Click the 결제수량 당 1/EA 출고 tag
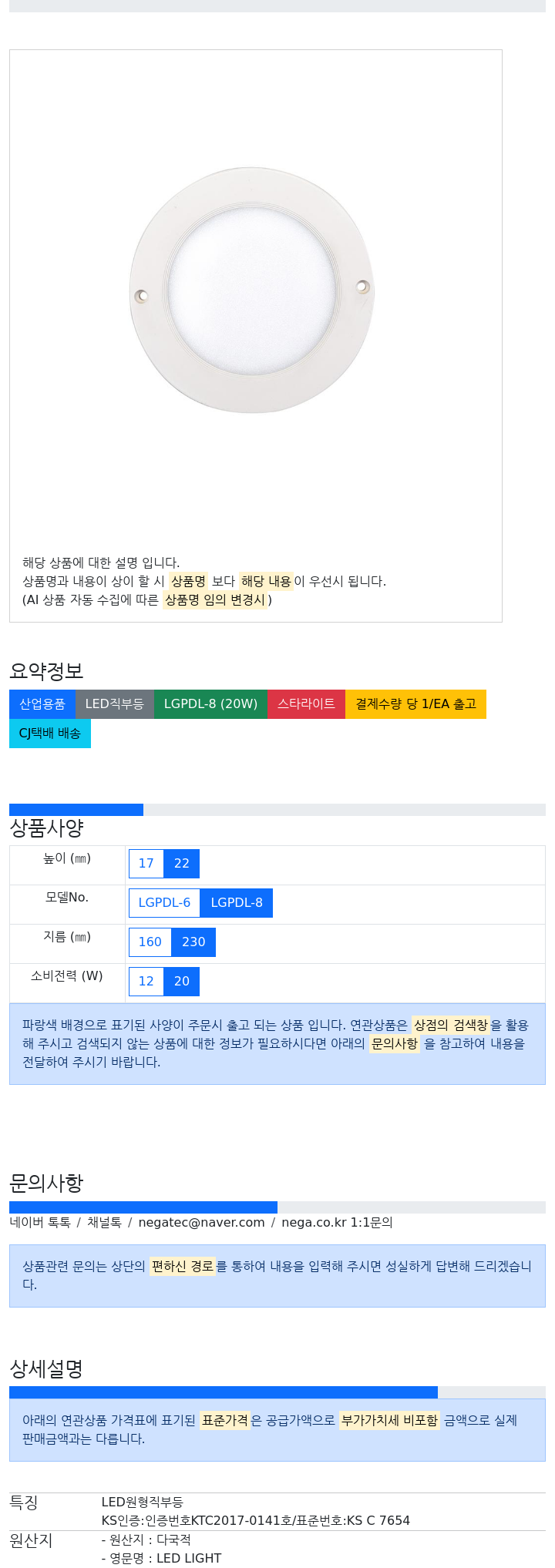This screenshot has width=555, height=1568. click(x=415, y=704)
